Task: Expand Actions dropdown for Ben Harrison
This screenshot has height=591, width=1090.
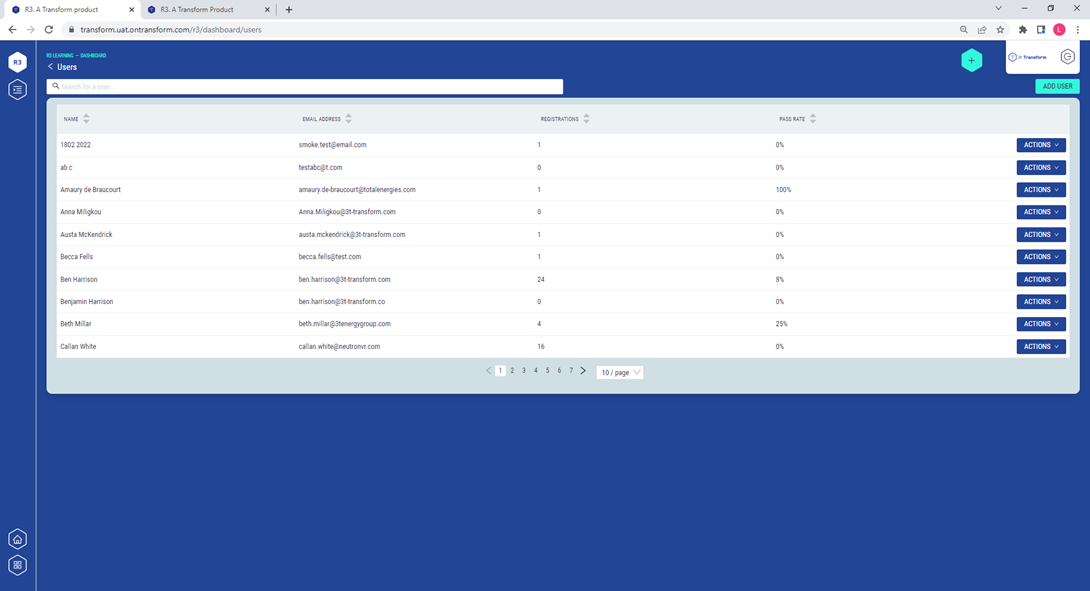Action: click(1041, 279)
